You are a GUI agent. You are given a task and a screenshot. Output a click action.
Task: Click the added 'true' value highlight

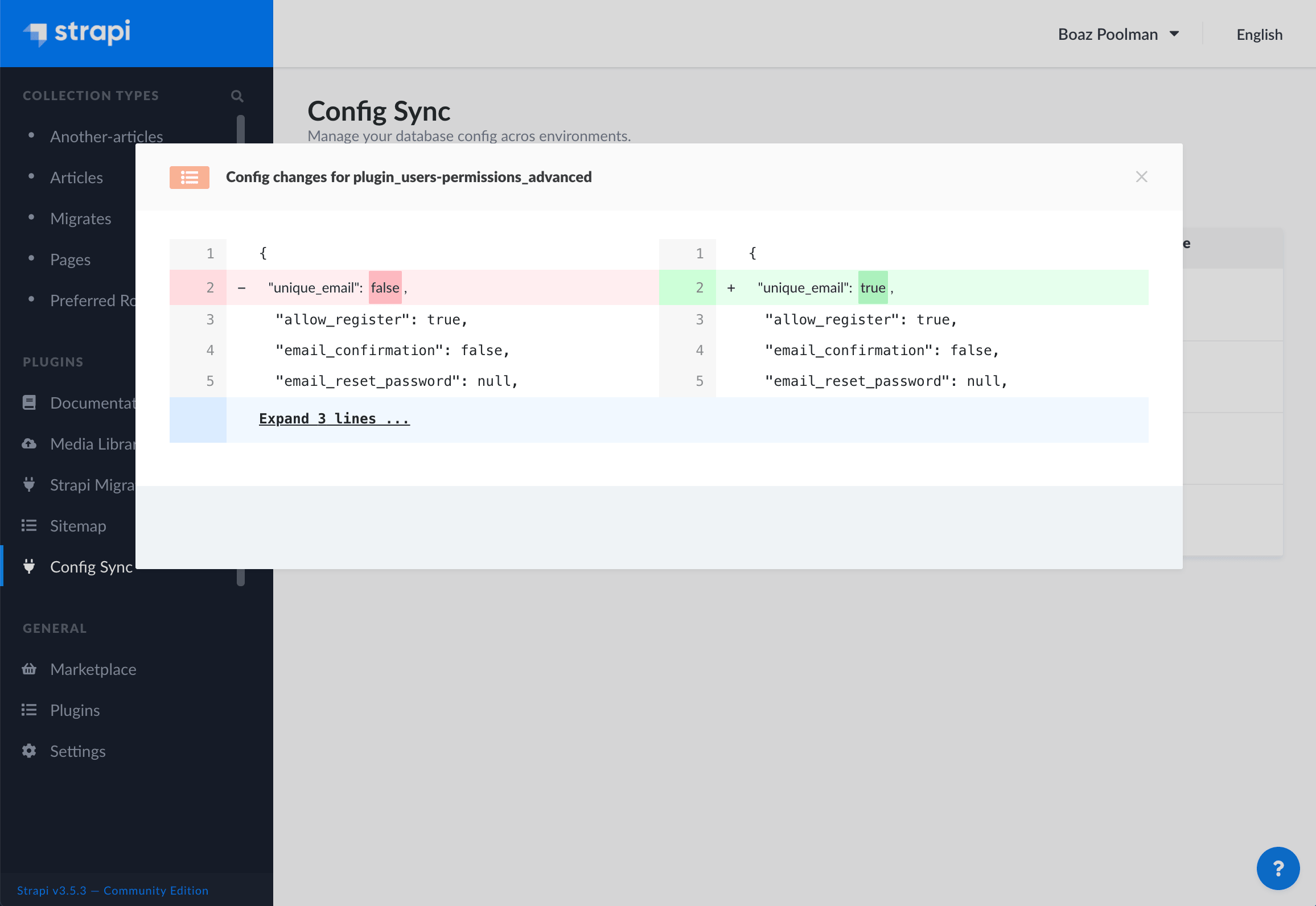point(873,288)
